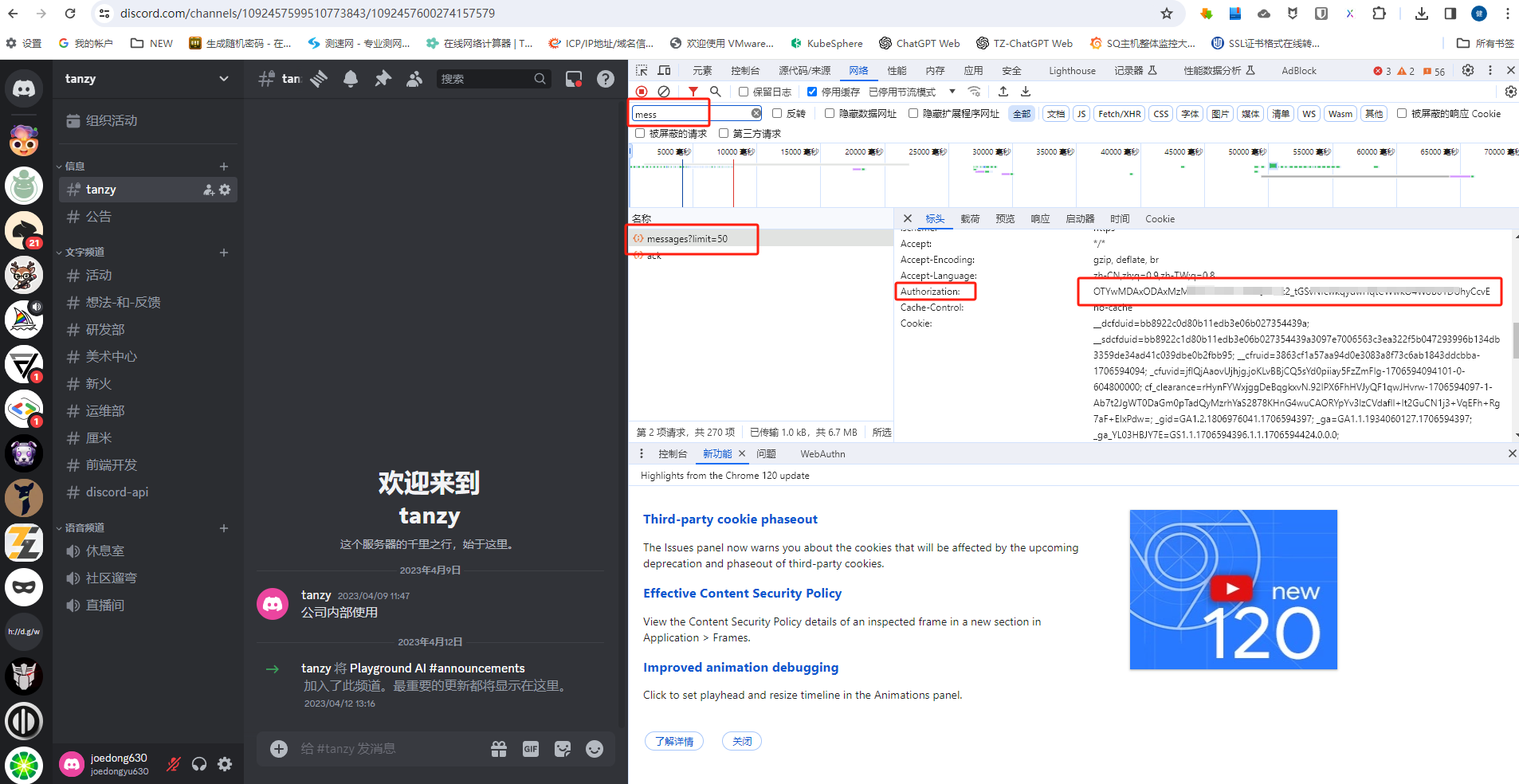This screenshot has width=1519, height=784.
Task: Filter requests by Fetch/XHR
Action: coord(1119,114)
